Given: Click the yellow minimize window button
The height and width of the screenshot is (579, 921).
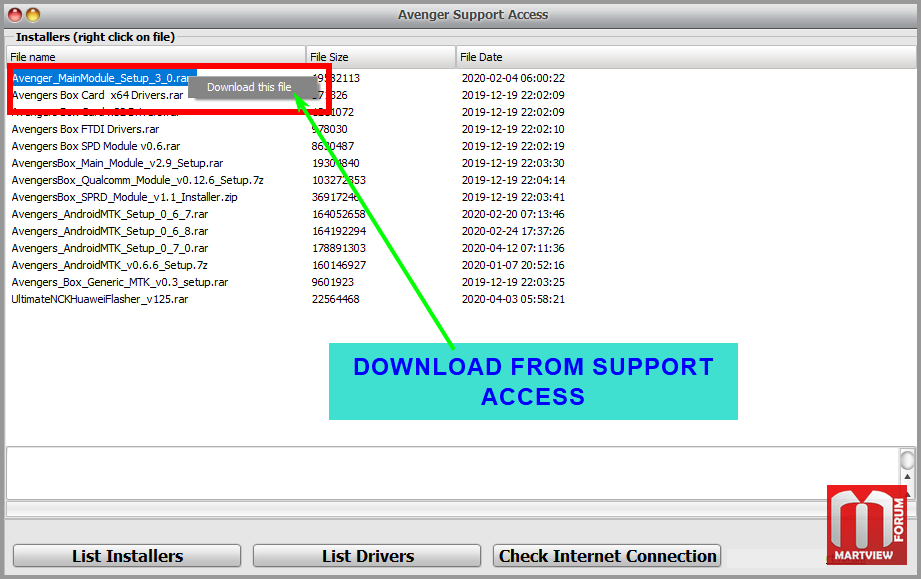Looking at the screenshot, I should pos(33,15).
